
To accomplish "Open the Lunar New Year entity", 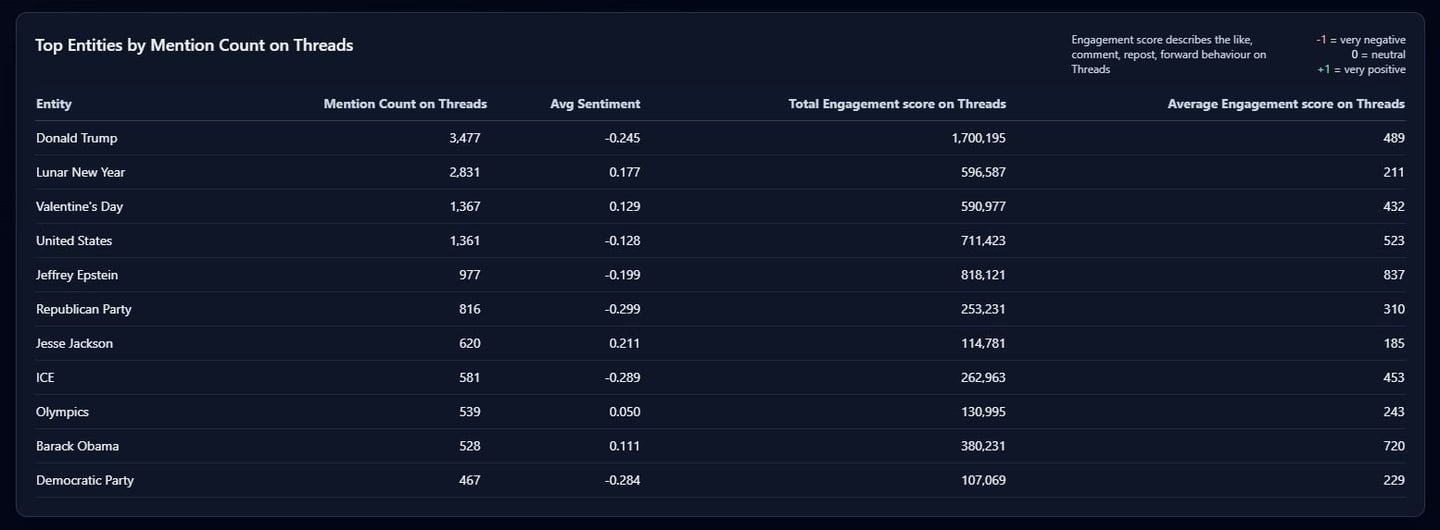I will click(x=81, y=172).
